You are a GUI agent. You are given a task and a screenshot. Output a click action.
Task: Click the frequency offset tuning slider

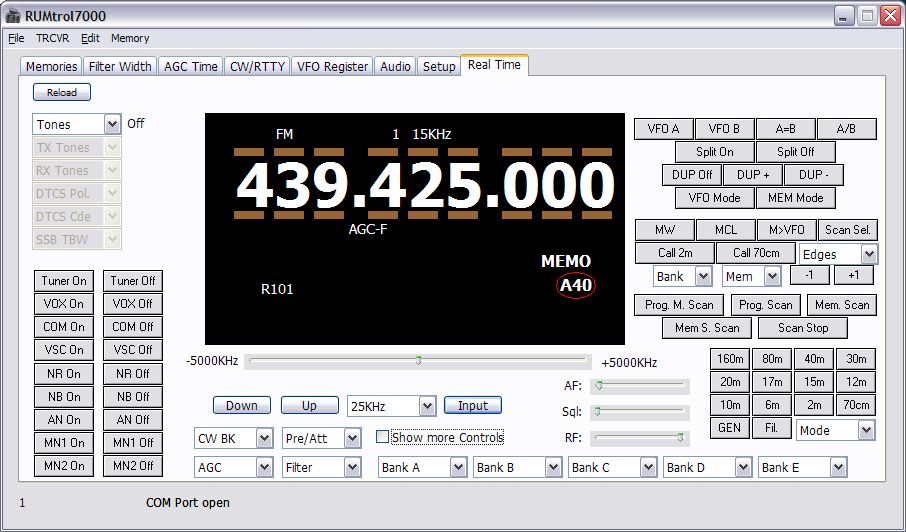click(418, 361)
